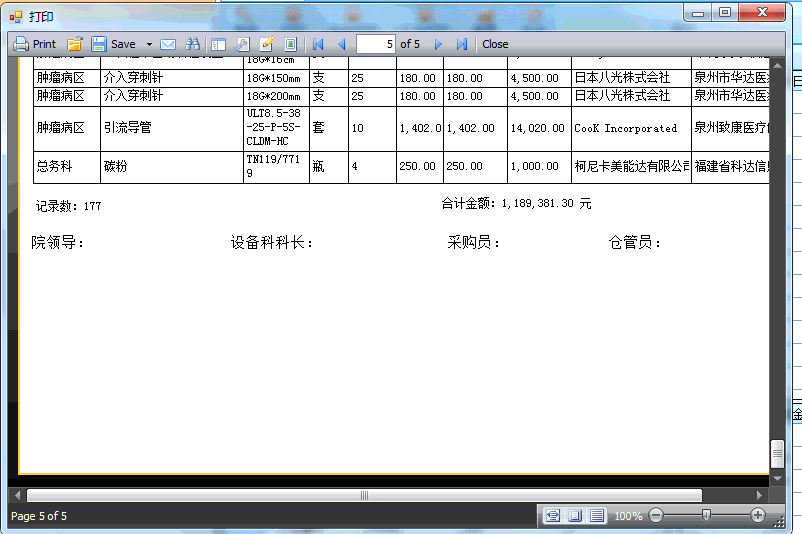Open a report file with folder icon

pos(75,44)
